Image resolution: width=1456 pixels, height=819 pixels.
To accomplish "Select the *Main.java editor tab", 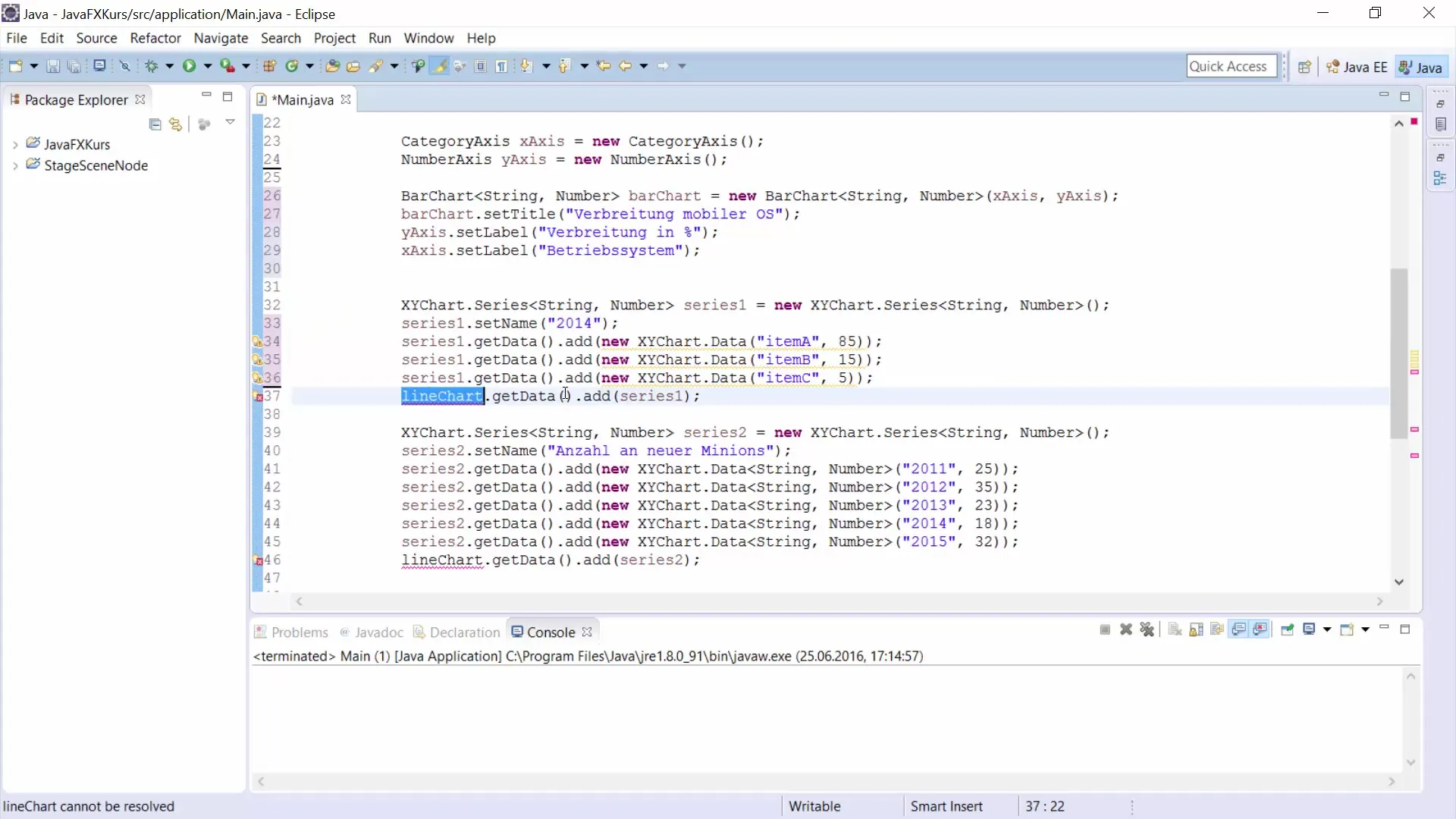I will click(302, 99).
